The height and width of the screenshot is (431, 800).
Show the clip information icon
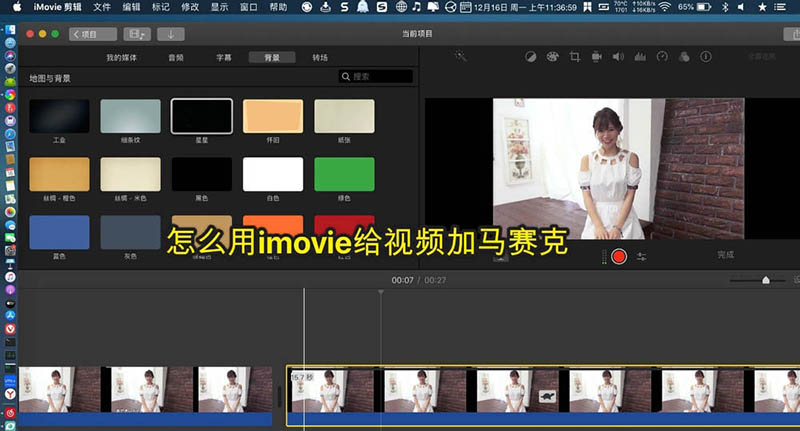(706, 57)
